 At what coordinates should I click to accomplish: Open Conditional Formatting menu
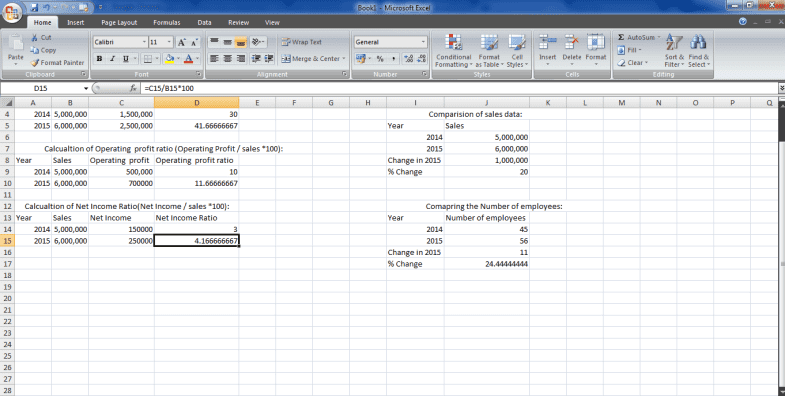[454, 51]
